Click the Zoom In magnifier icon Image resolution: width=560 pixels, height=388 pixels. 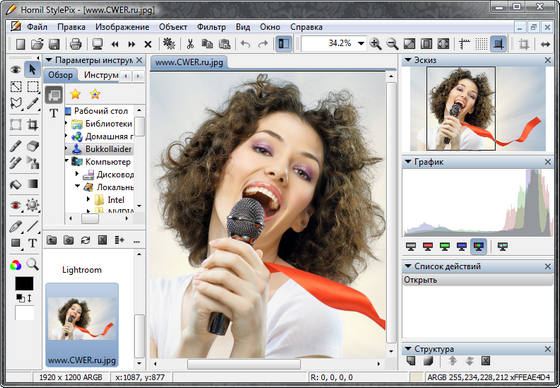(375, 44)
